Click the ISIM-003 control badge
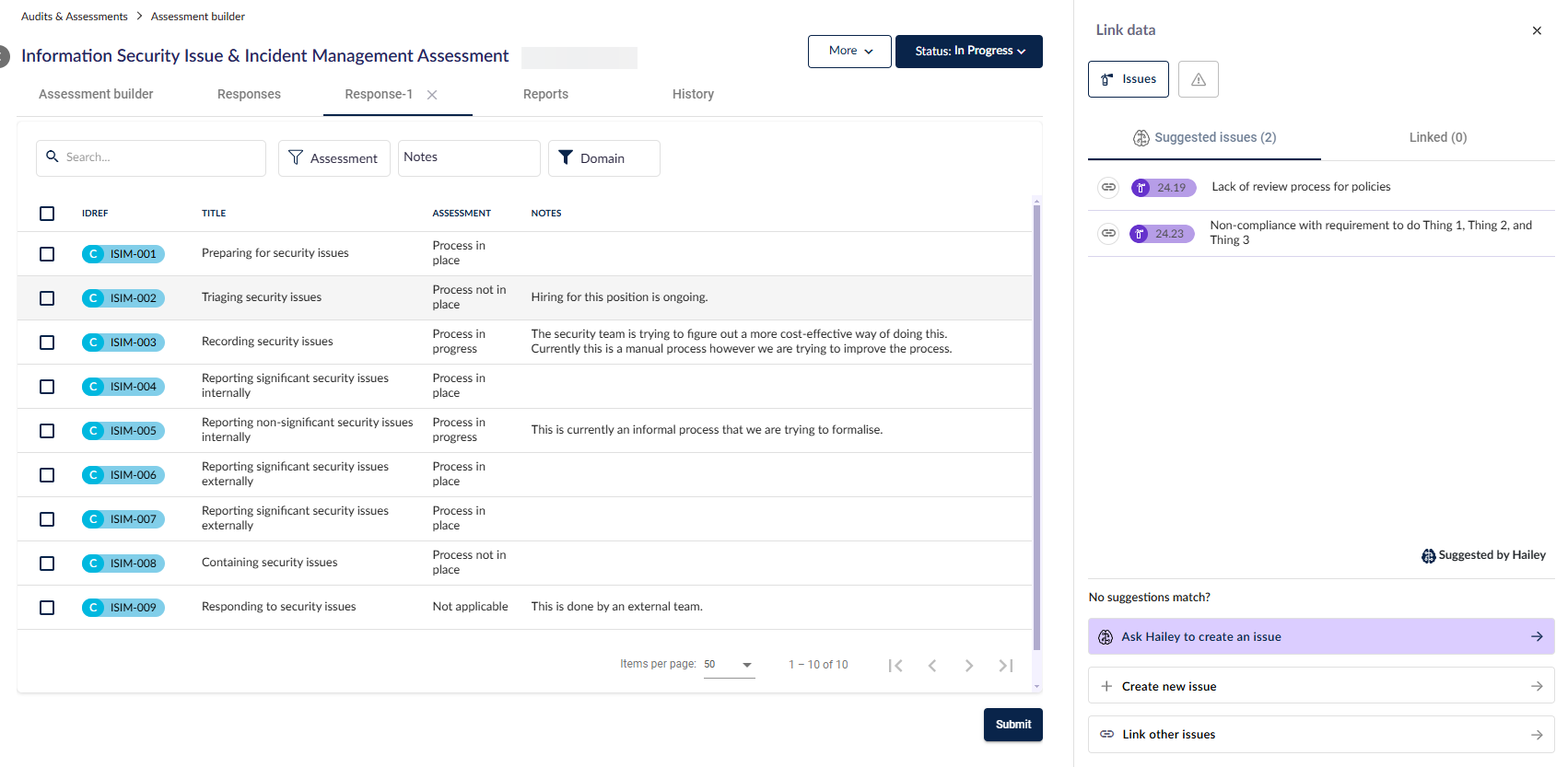Screen dimensions: 1568x767 point(123,343)
